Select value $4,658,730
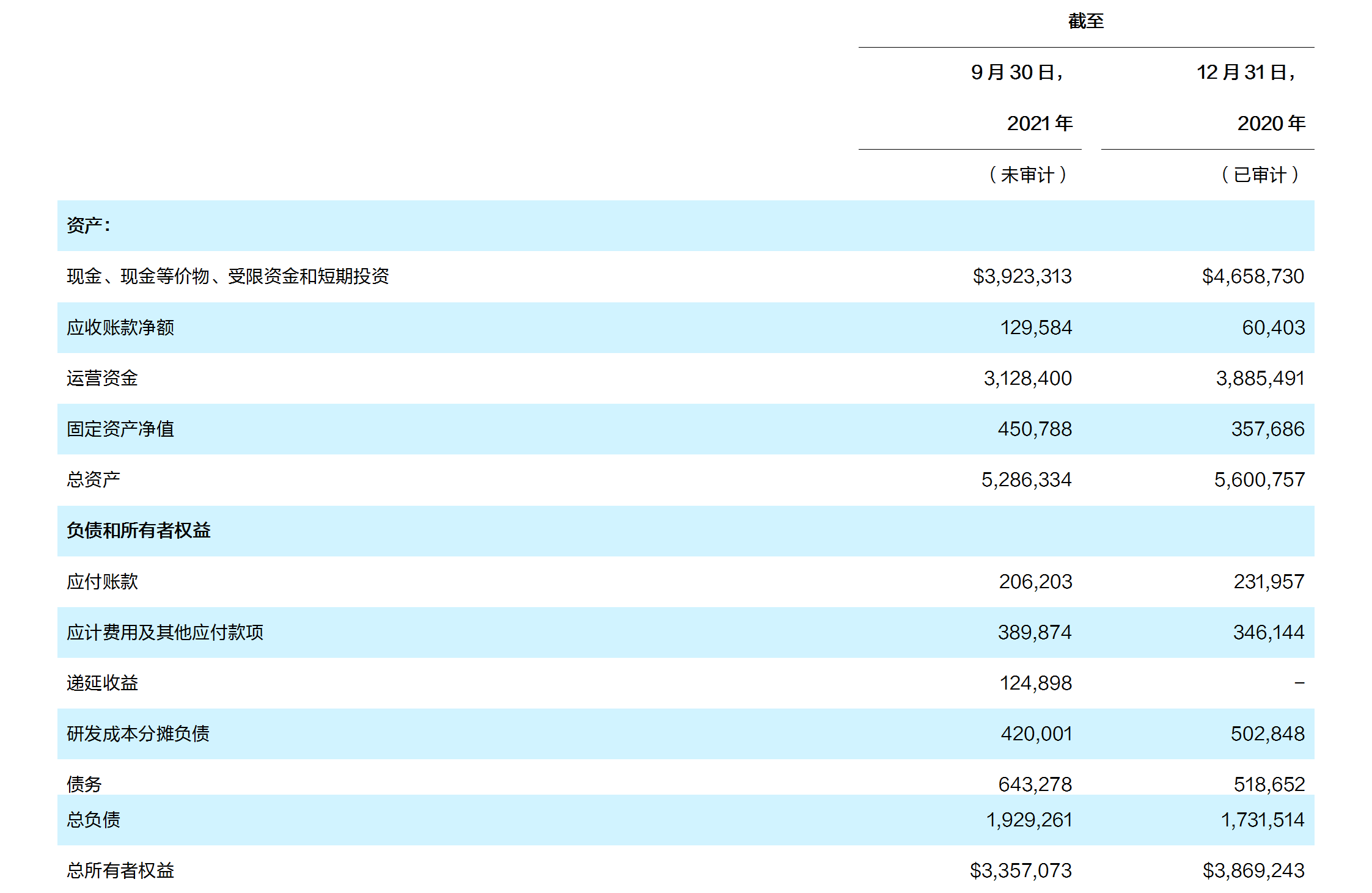This screenshot has height=893, width=1372. 1253,276
